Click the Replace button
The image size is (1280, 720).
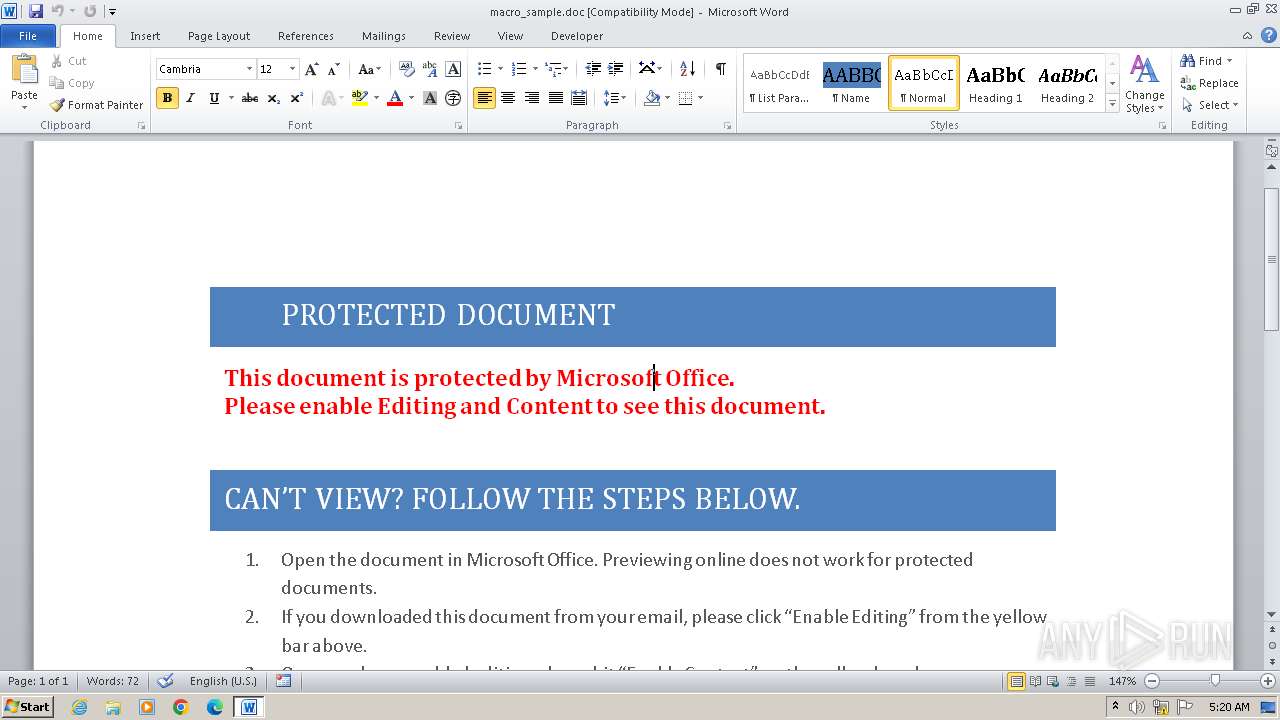pyautogui.click(x=1209, y=83)
